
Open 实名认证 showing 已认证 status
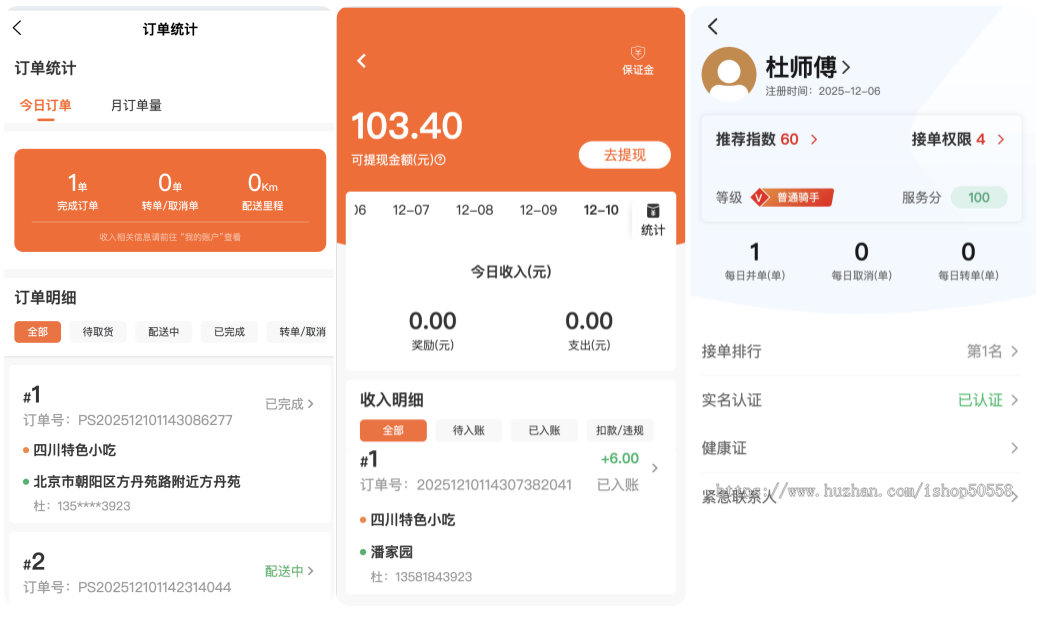point(861,400)
